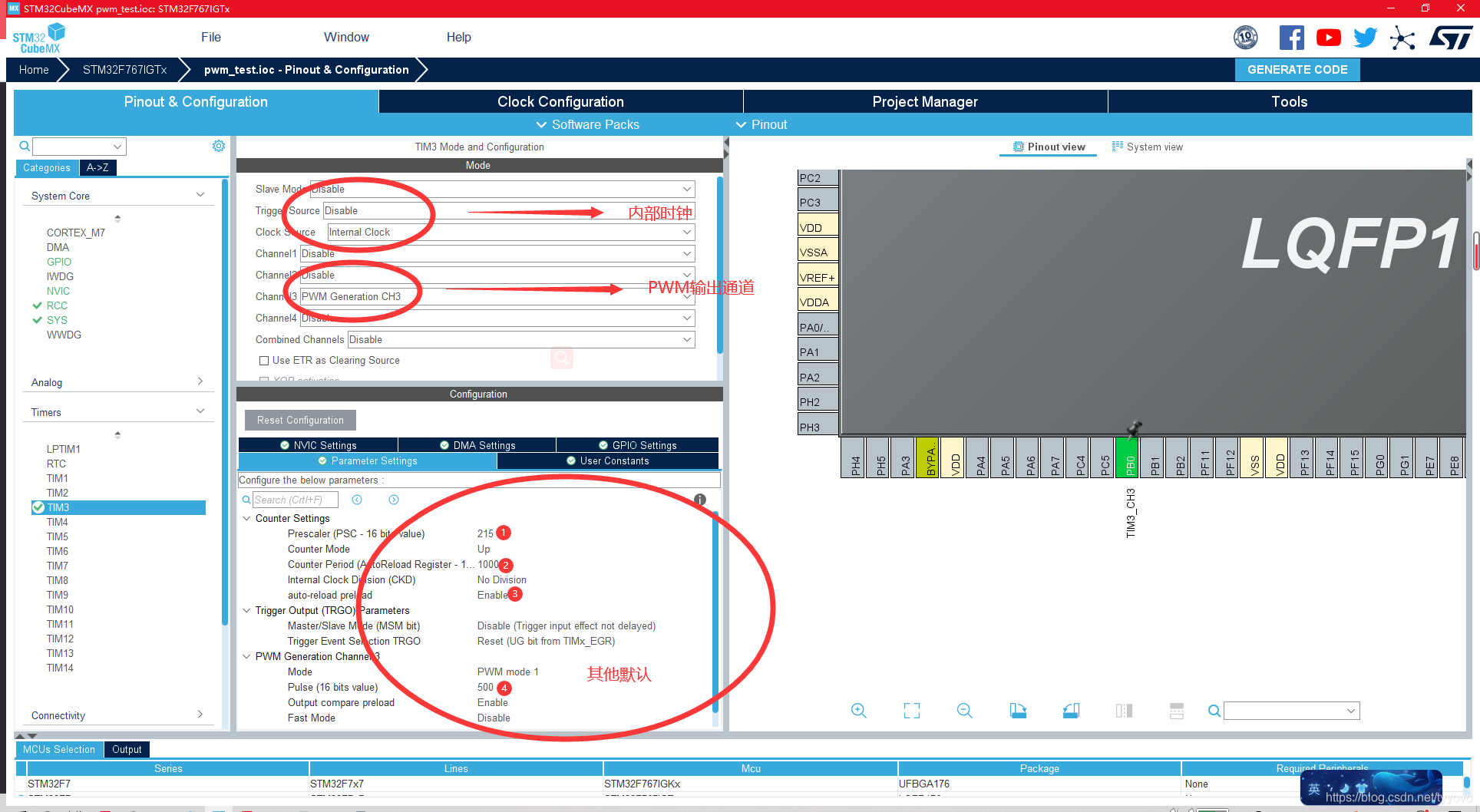The height and width of the screenshot is (812, 1480).
Task: Click the pin search magnifier icon
Action: click(x=1214, y=711)
